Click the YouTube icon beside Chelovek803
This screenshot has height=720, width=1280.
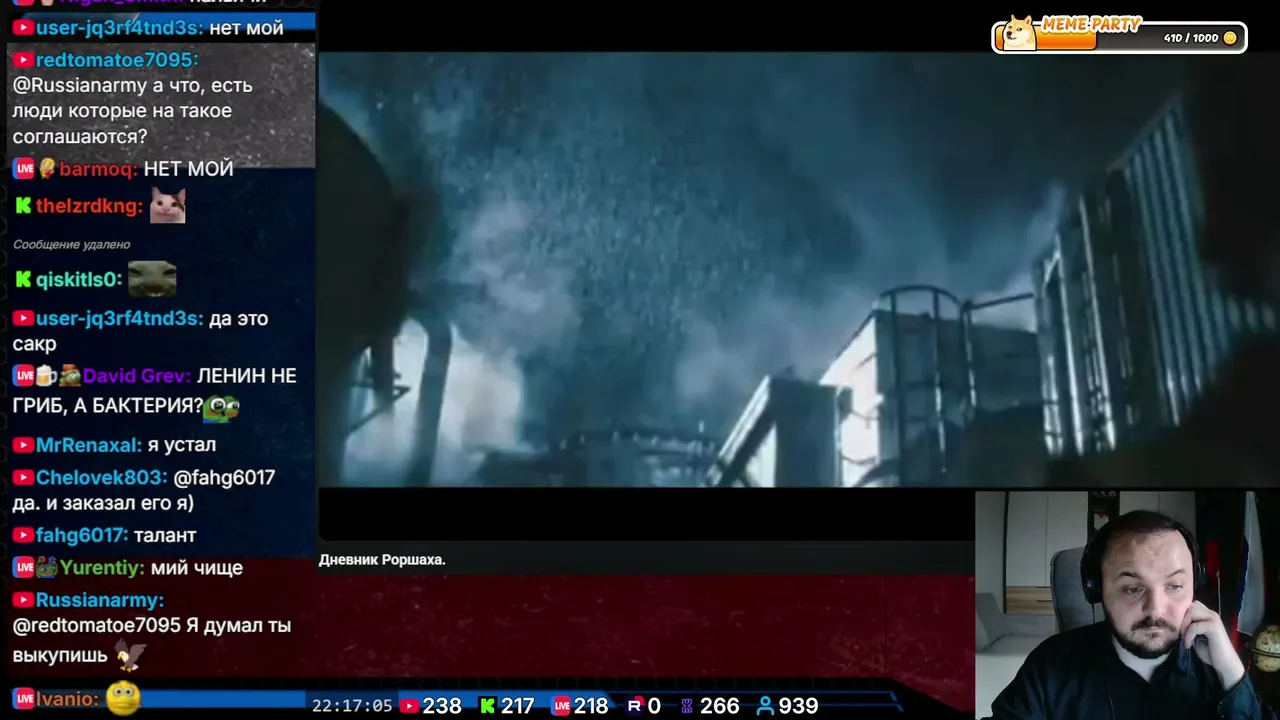pos(23,478)
